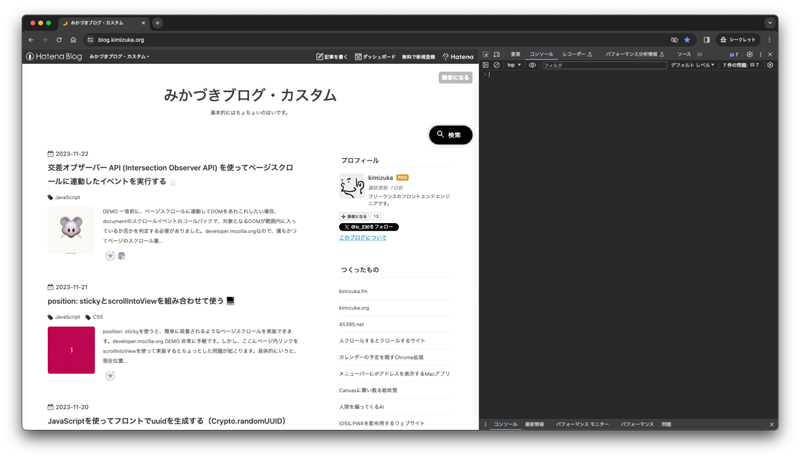The image size is (800, 459).
Task: Add a new browser tab with plus
Action: [x=158, y=23]
